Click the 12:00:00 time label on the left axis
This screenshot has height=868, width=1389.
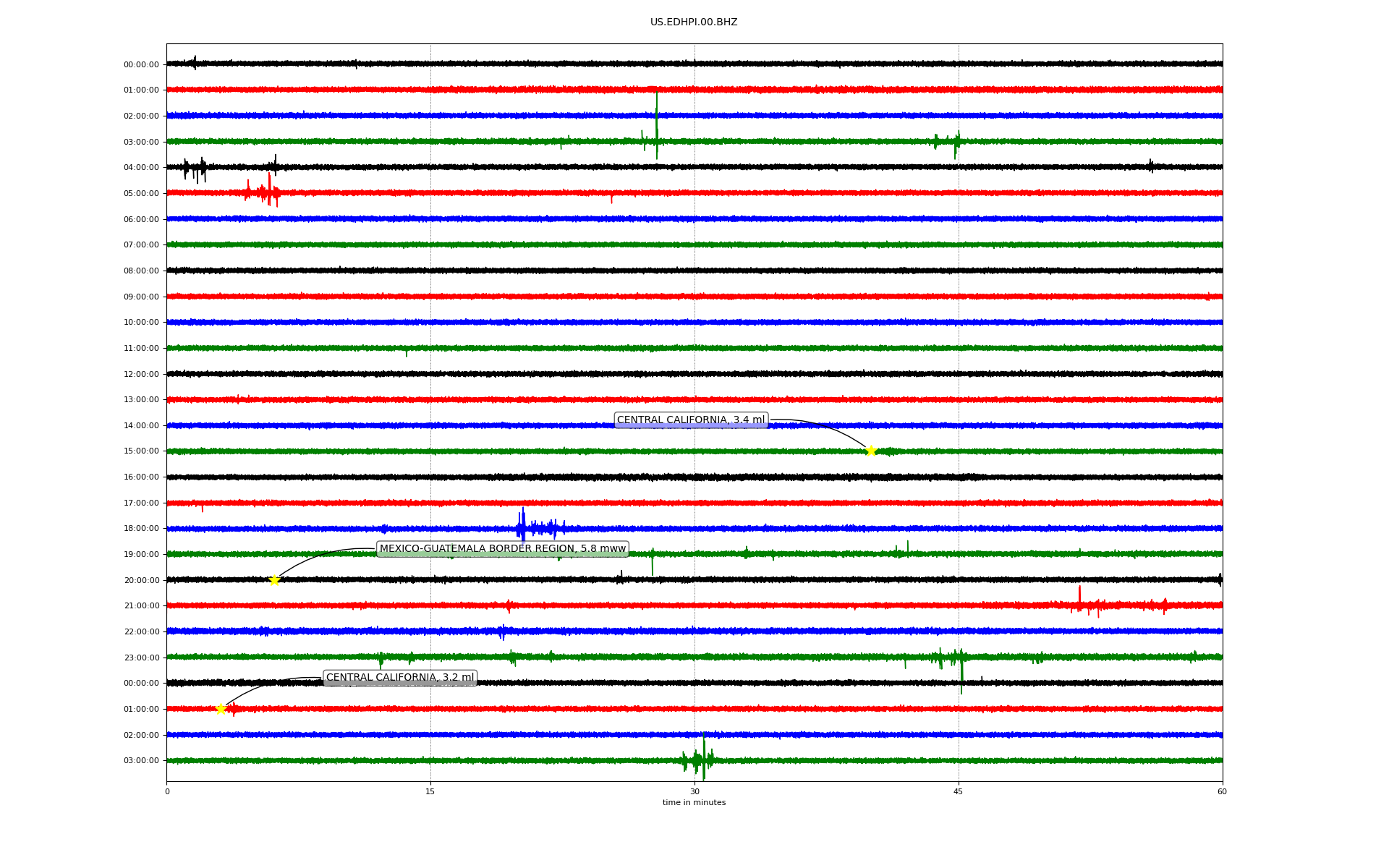tap(141, 374)
